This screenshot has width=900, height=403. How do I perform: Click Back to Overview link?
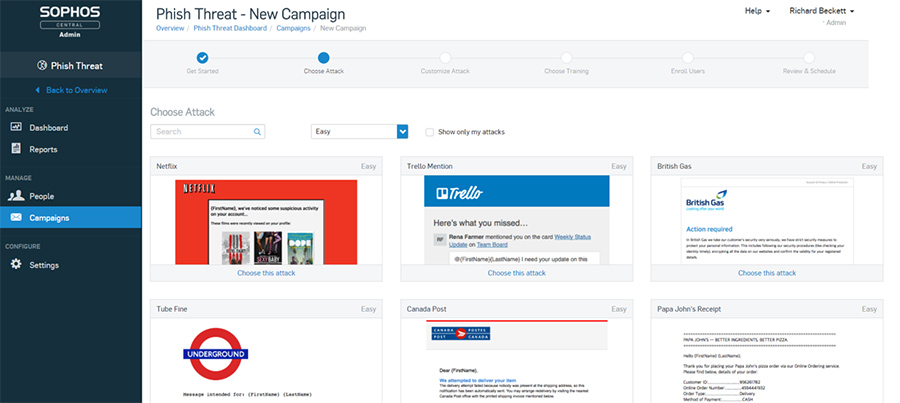coord(76,90)
